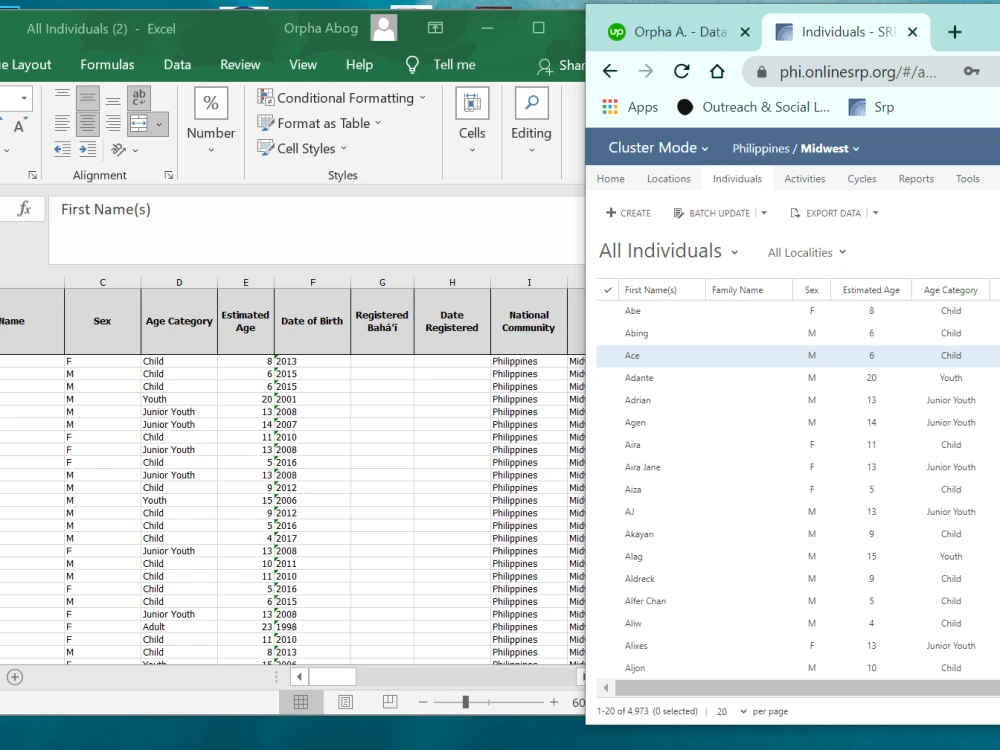
Task: Click the saved password key icon in address bar
Action: tap(971, 71)
